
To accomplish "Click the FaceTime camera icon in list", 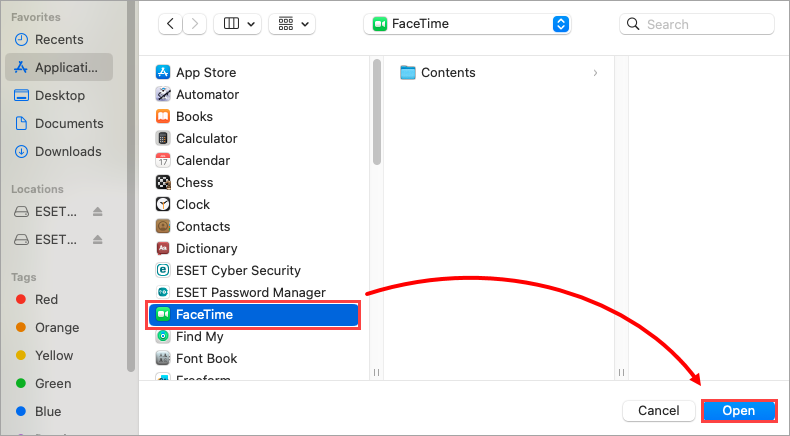I will (163, 315).
